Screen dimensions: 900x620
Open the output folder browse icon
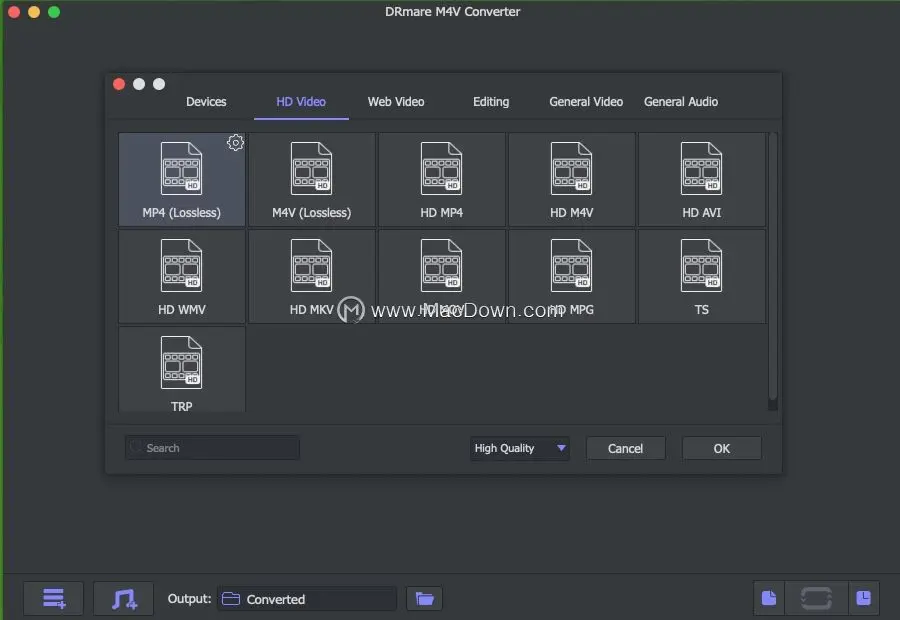click(x=425, y=598)
